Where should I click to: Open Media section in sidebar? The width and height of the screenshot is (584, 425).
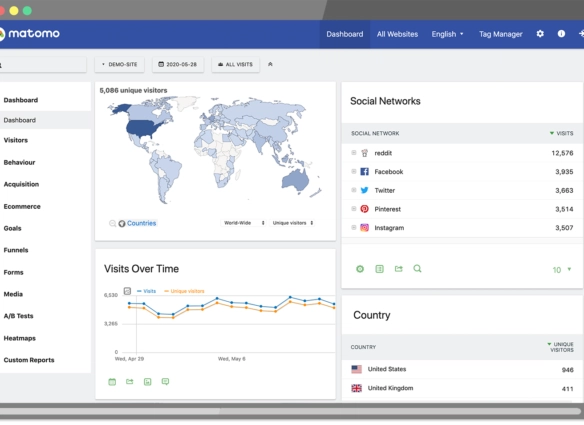13,294
